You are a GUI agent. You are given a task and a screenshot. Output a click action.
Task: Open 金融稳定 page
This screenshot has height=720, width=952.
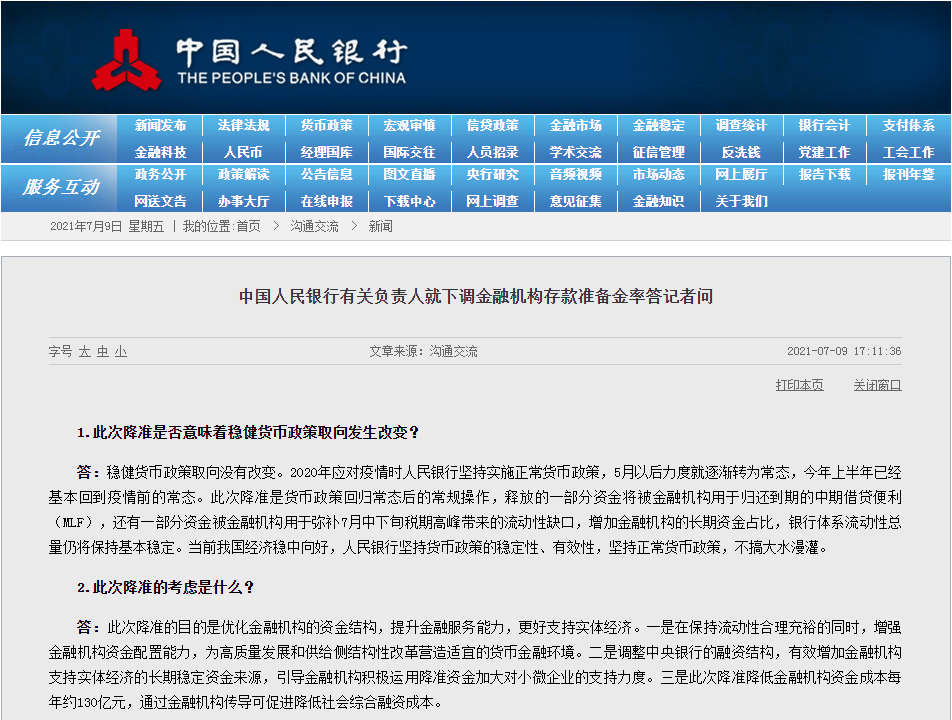tap(659, 126)
